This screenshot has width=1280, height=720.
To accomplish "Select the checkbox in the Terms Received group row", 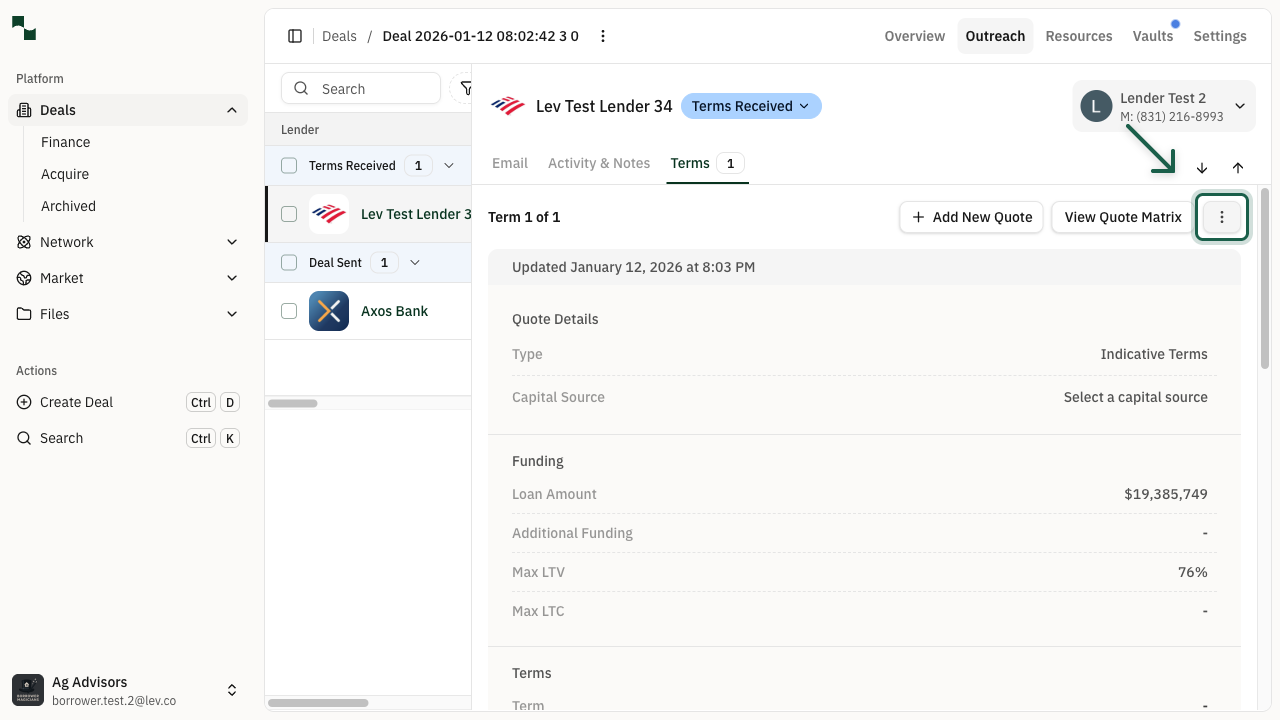I will [x=289, y=165].
